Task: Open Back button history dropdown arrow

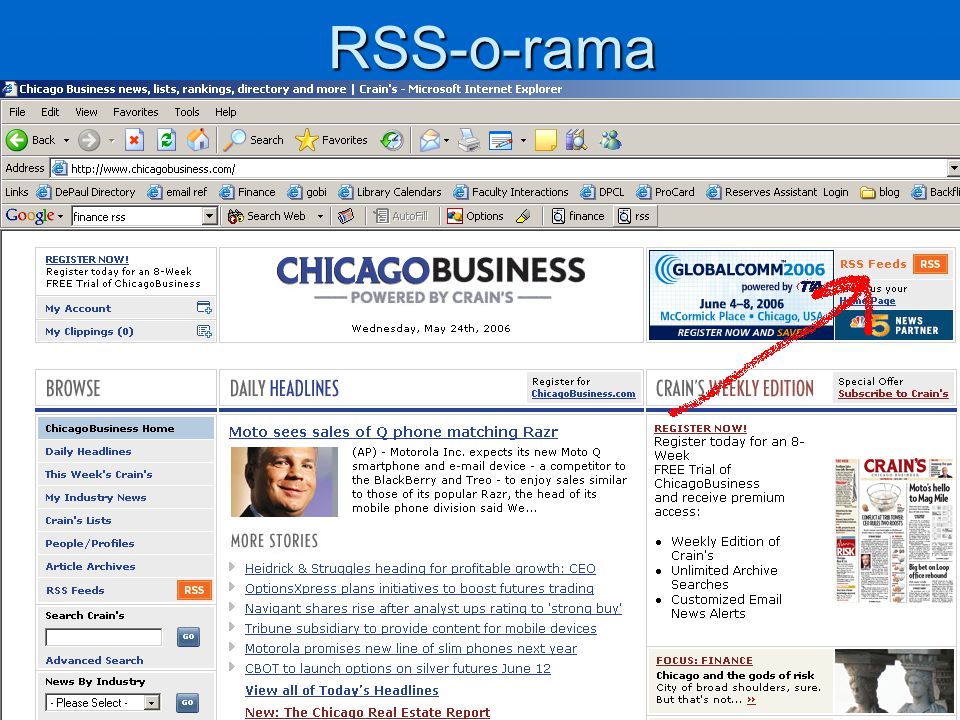Action: point(66,141)
